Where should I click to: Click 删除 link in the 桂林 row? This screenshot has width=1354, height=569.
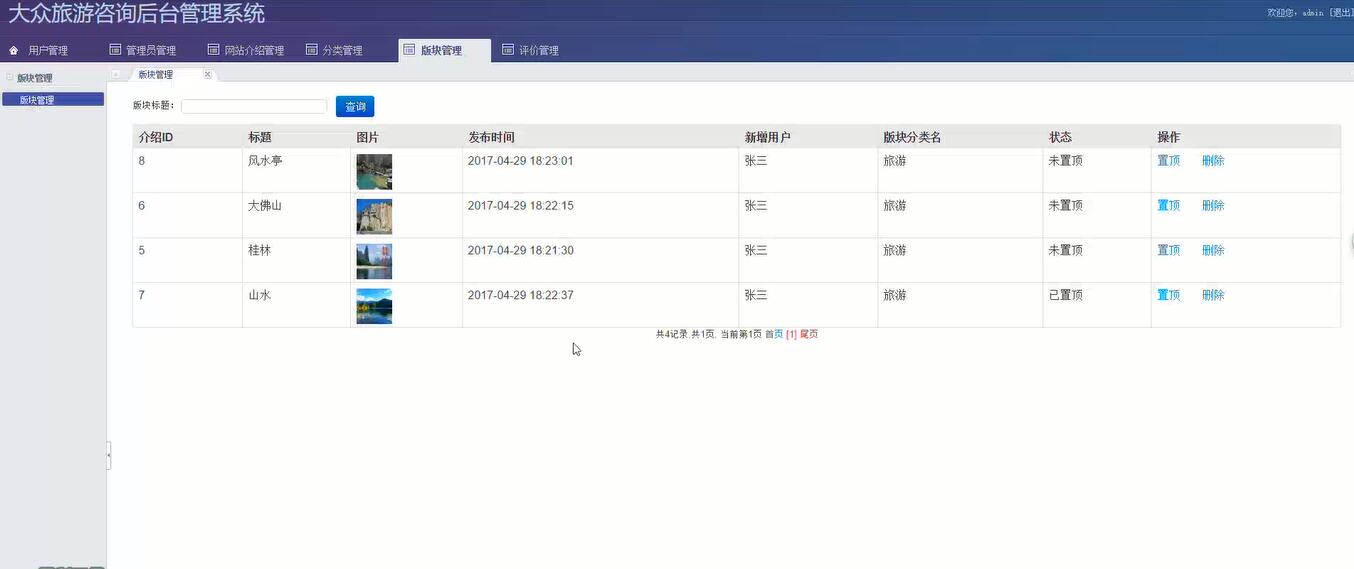1213,251
